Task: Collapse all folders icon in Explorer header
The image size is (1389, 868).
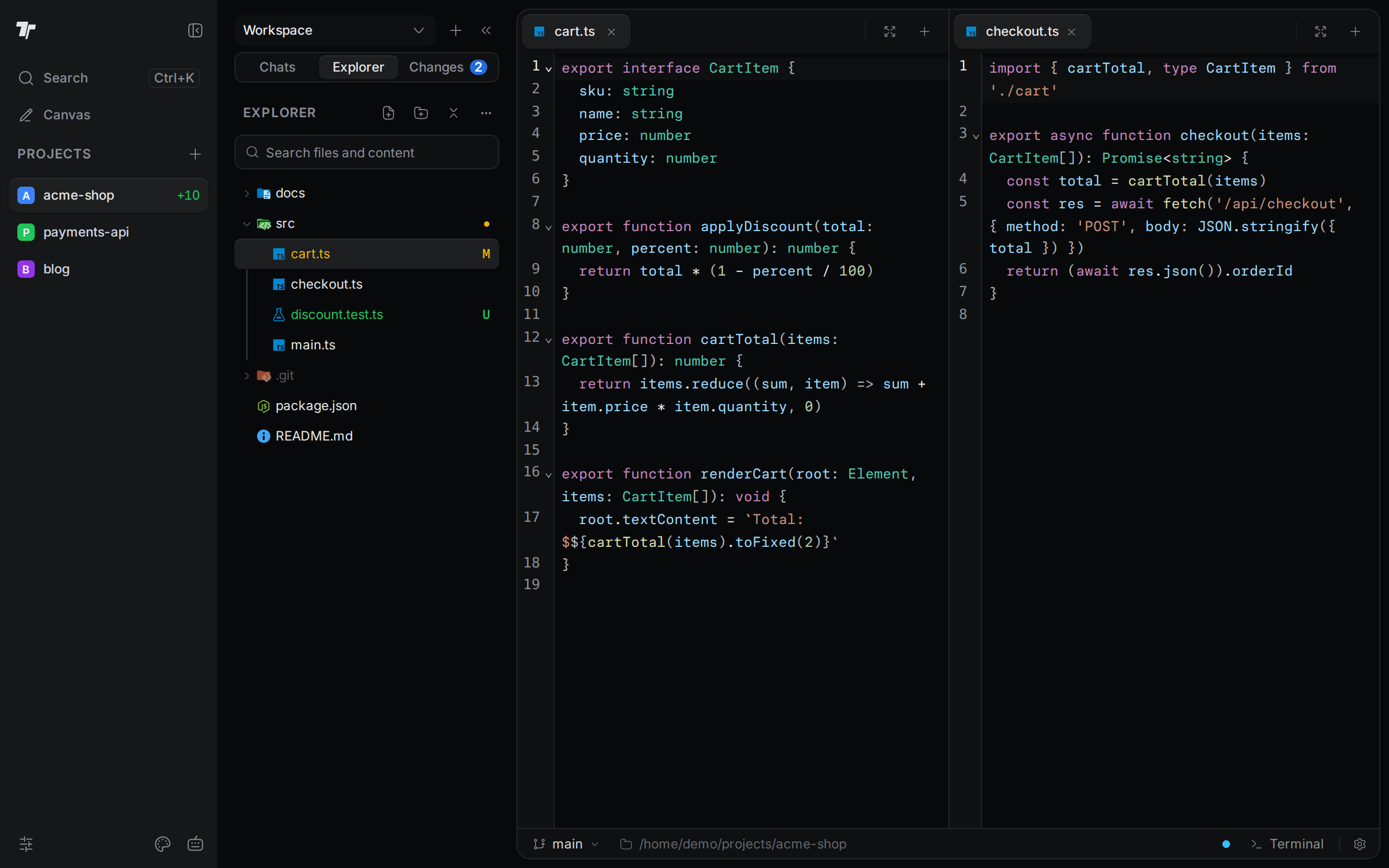Action: [454, 113]
